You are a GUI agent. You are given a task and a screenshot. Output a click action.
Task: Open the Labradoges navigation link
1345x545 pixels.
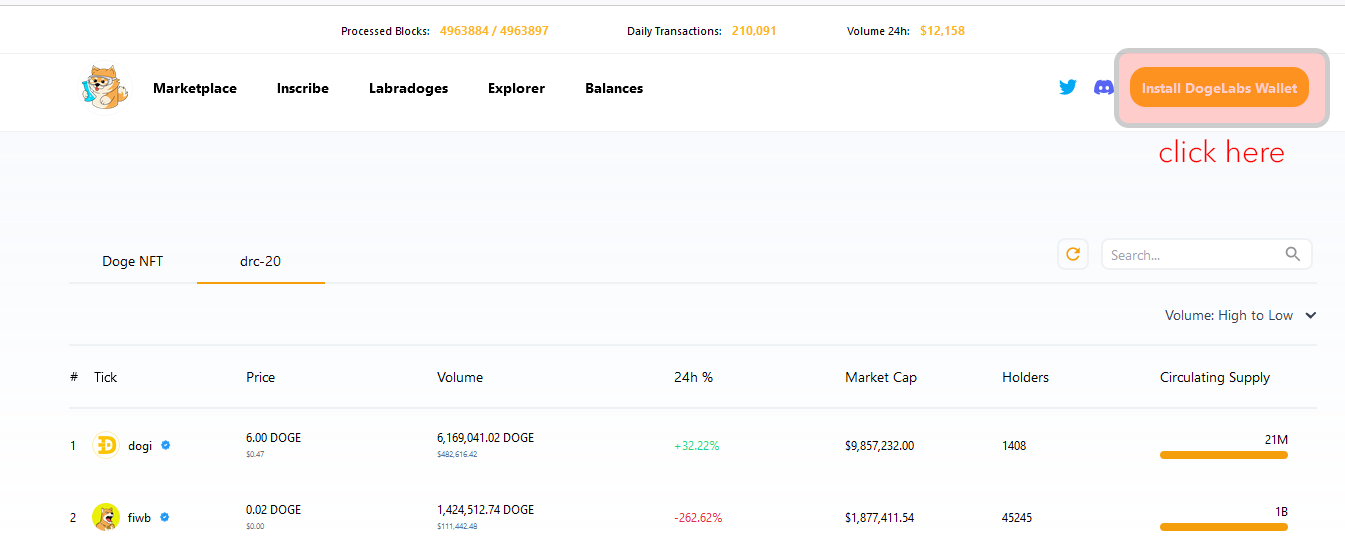click(408, 88)
